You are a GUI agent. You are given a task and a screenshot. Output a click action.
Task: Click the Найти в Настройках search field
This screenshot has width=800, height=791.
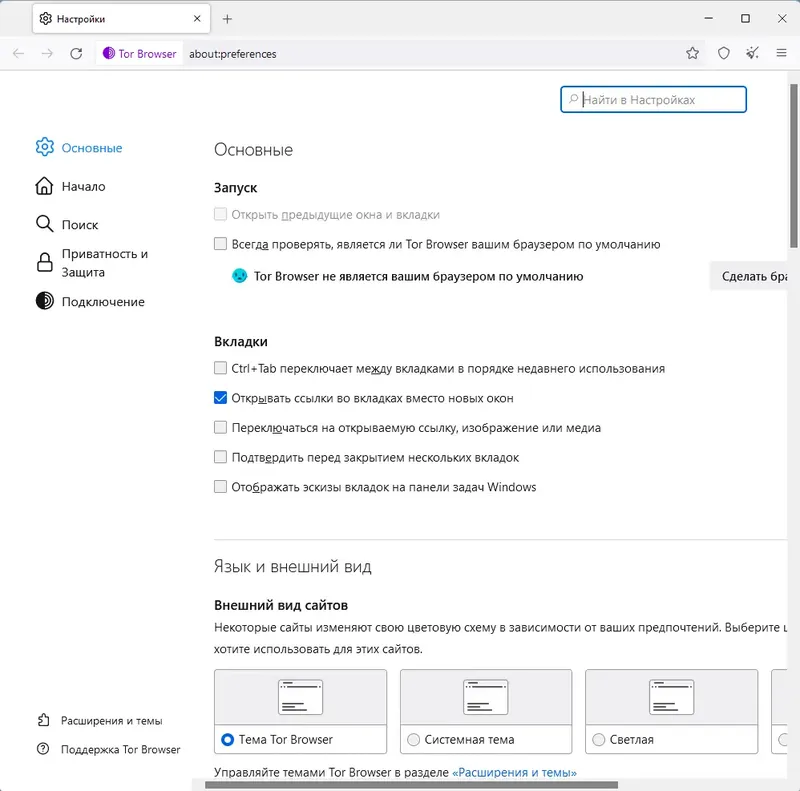[653, 99]
